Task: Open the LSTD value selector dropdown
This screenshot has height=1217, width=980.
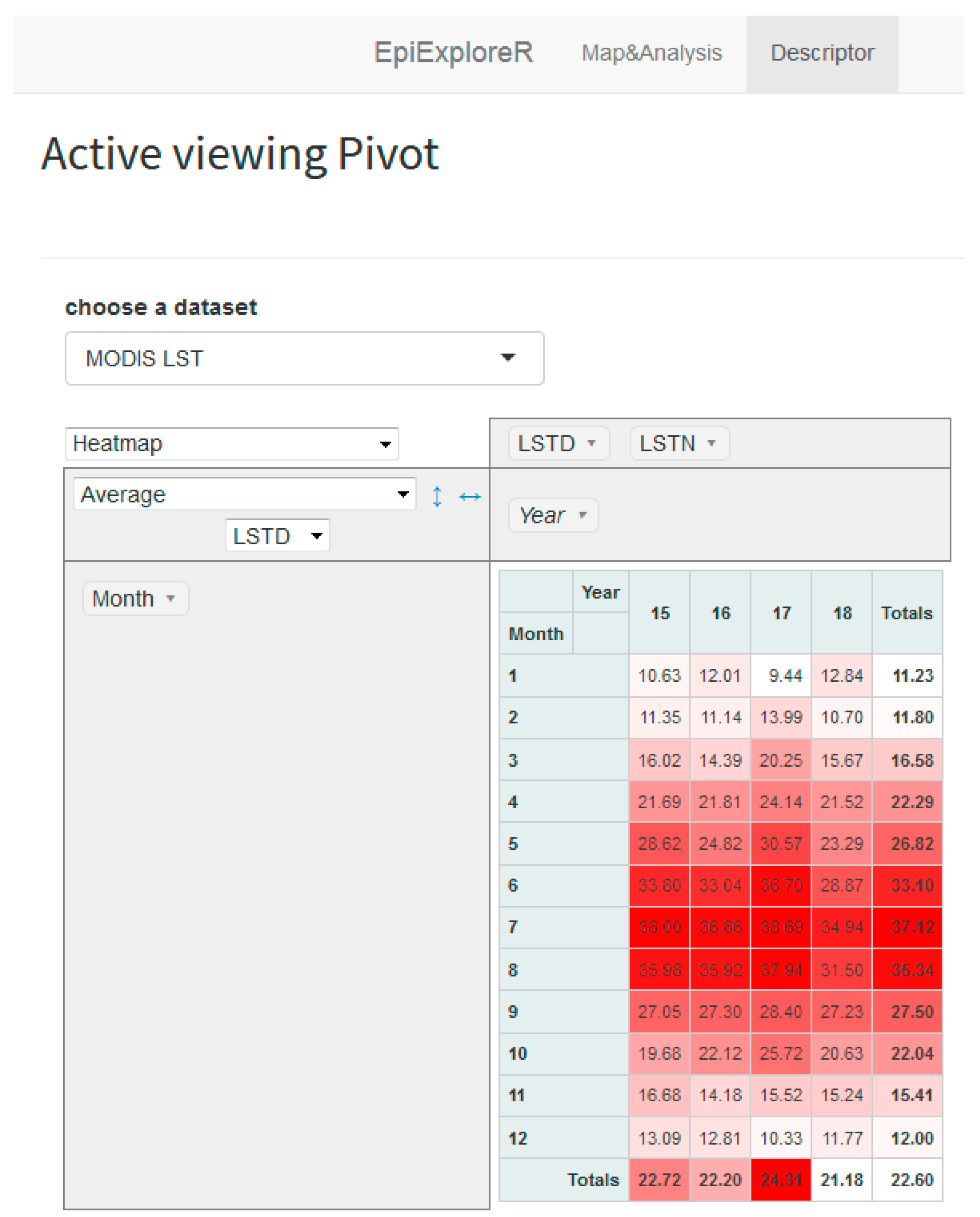Action: click(x=277, y=535)
